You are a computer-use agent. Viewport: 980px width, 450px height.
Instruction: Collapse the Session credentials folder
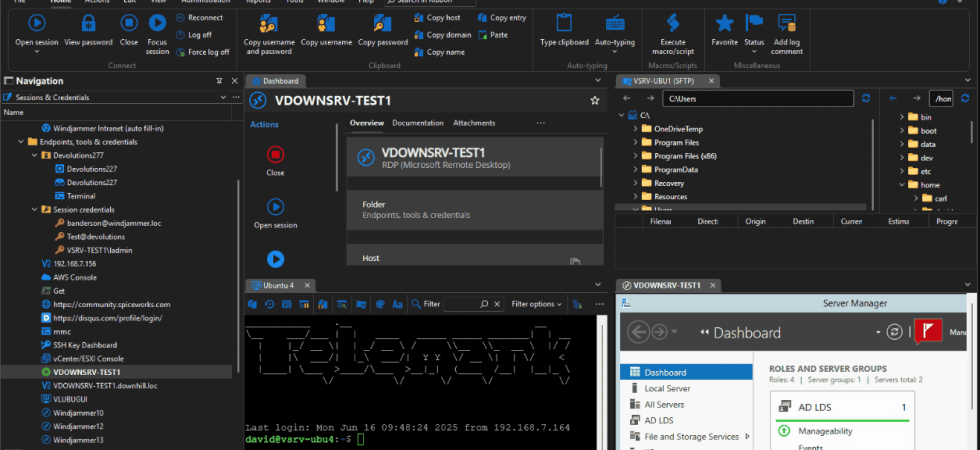[35, 210]
